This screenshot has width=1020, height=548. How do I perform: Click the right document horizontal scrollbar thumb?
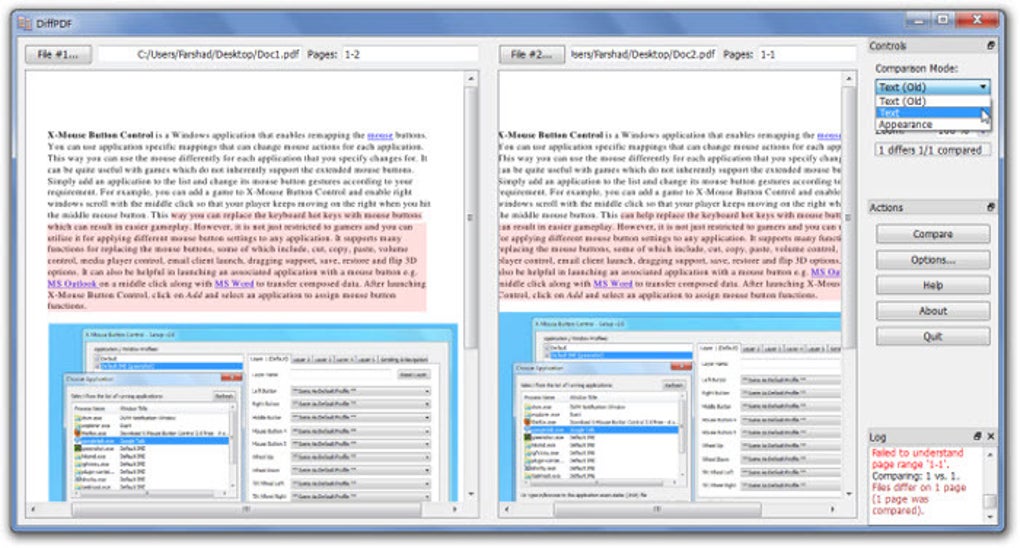pos(657,509)
